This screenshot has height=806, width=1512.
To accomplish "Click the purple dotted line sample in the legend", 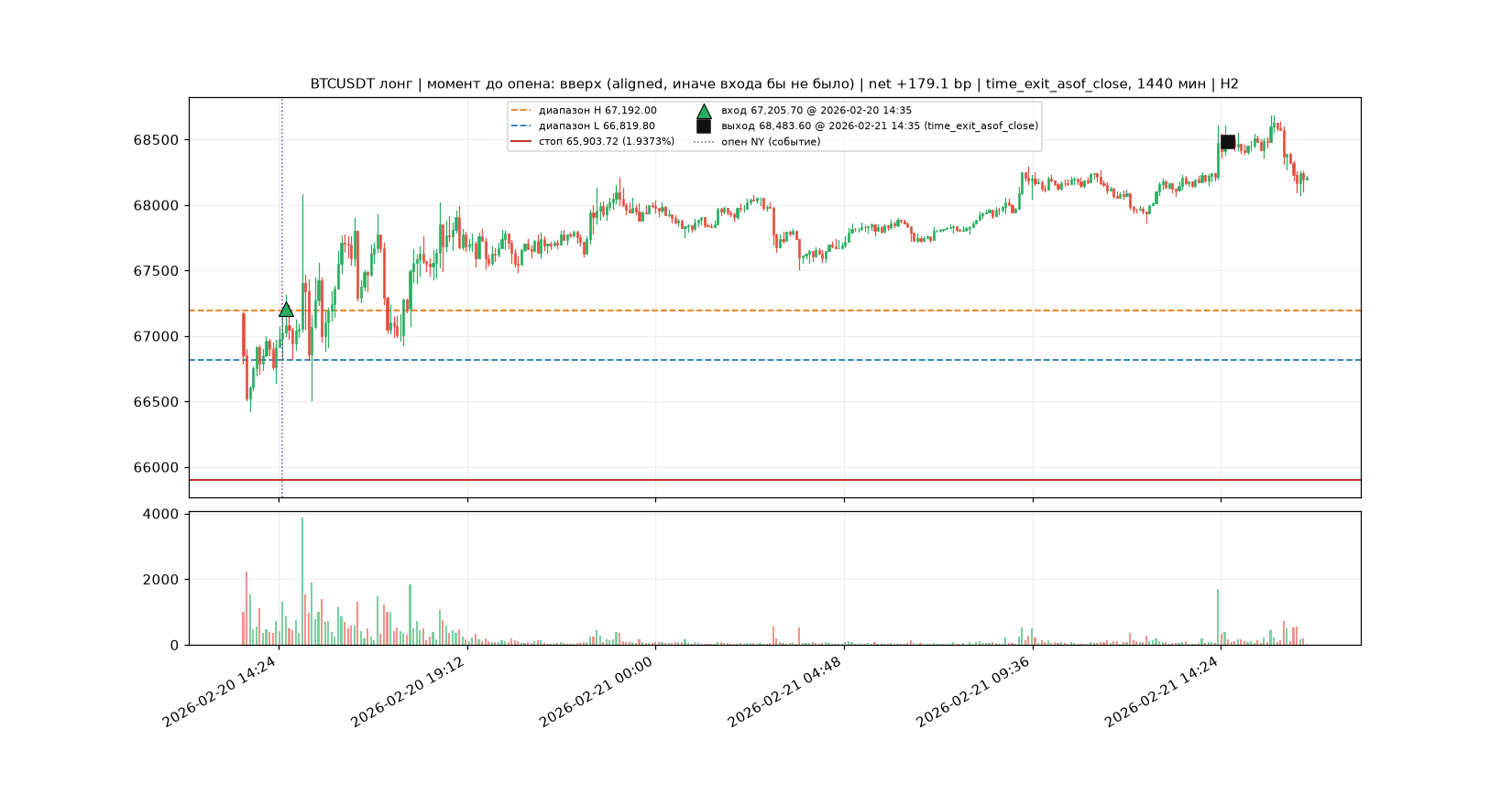I will pos(704,142).
